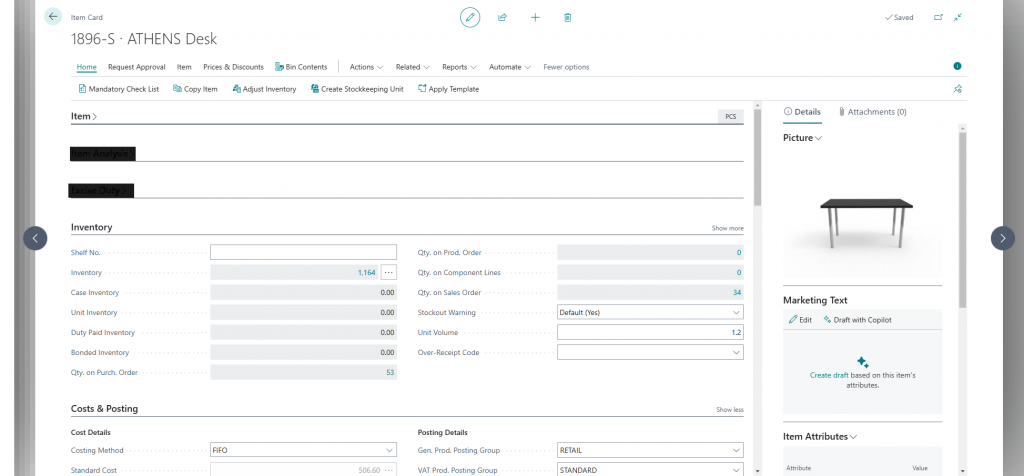
Task: Open card in new window icon
Action: point(937,17)
